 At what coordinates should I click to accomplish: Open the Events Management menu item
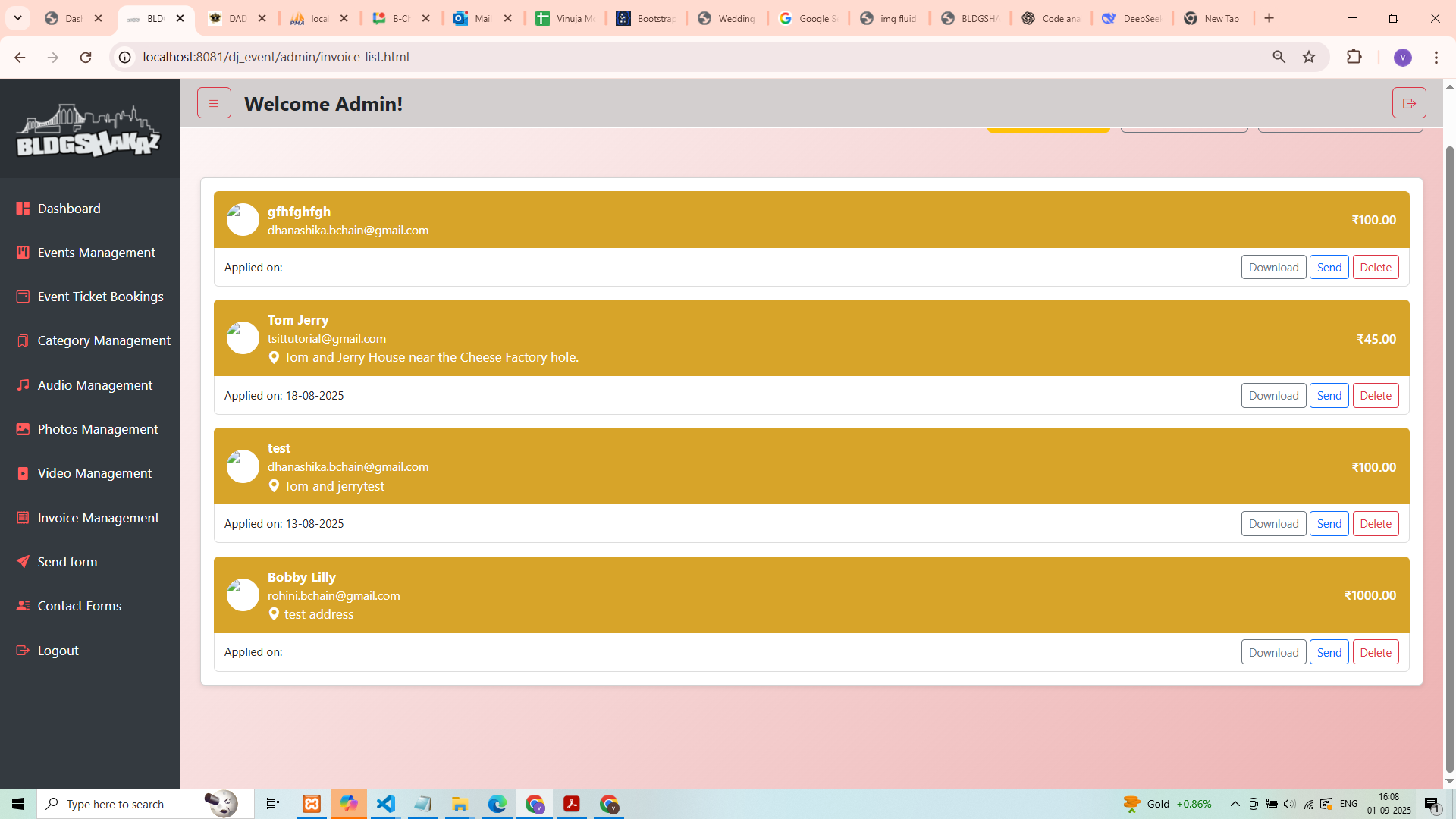[96, 253]
